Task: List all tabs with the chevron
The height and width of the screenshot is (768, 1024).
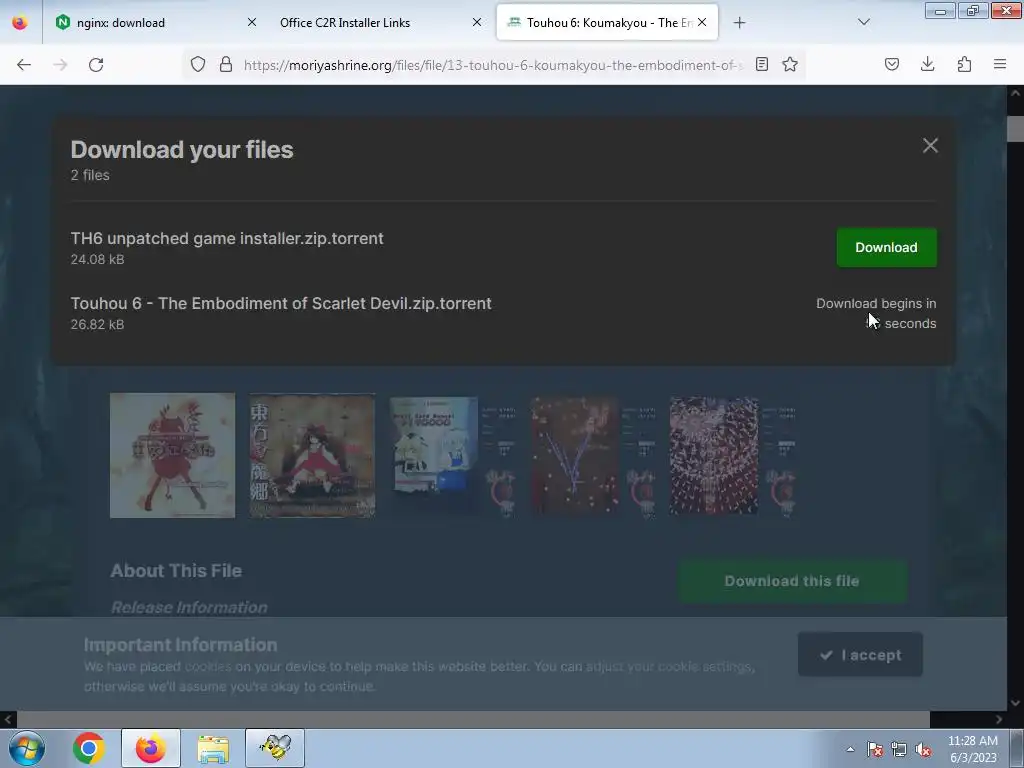Action: [x=864, y=22]
